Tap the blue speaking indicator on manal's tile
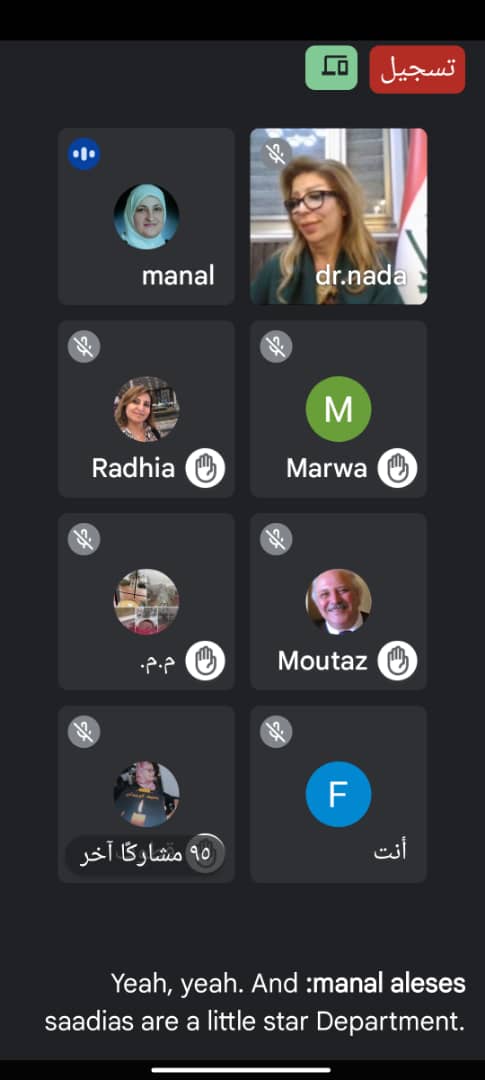 (84, 154)
